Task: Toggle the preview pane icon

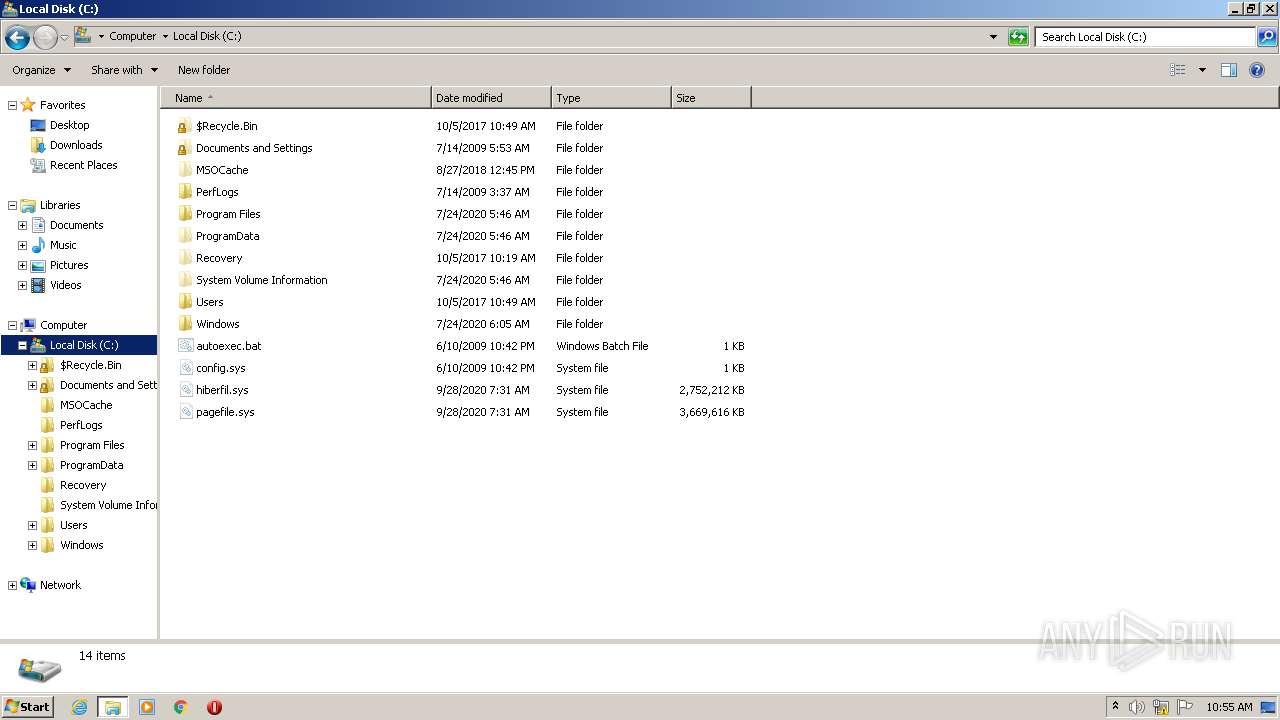Action: click(1229, 70)
